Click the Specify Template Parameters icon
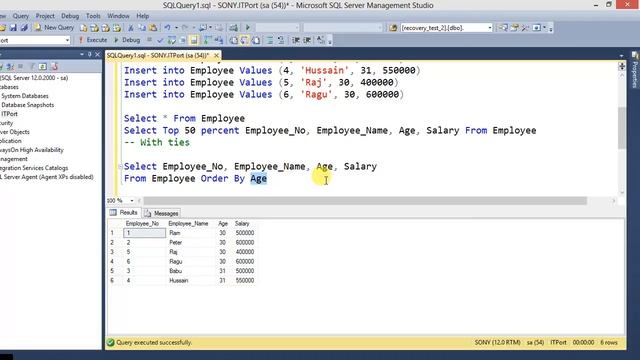The width and height of the screenshot is (640, 360). (x=321, y=40)
